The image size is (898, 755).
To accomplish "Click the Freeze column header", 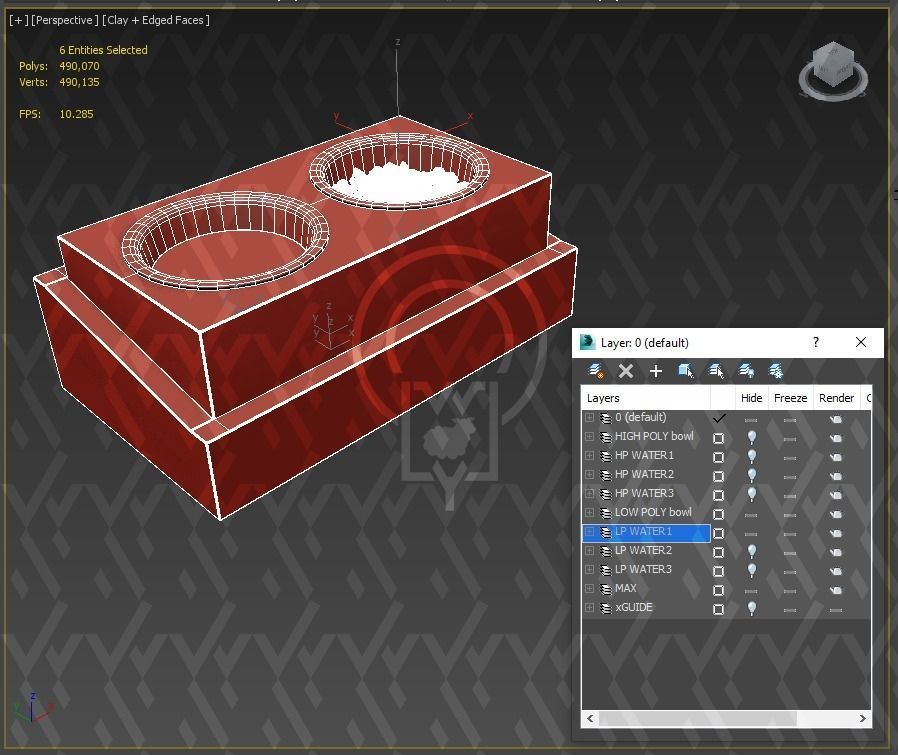I will tap(790, 398).
